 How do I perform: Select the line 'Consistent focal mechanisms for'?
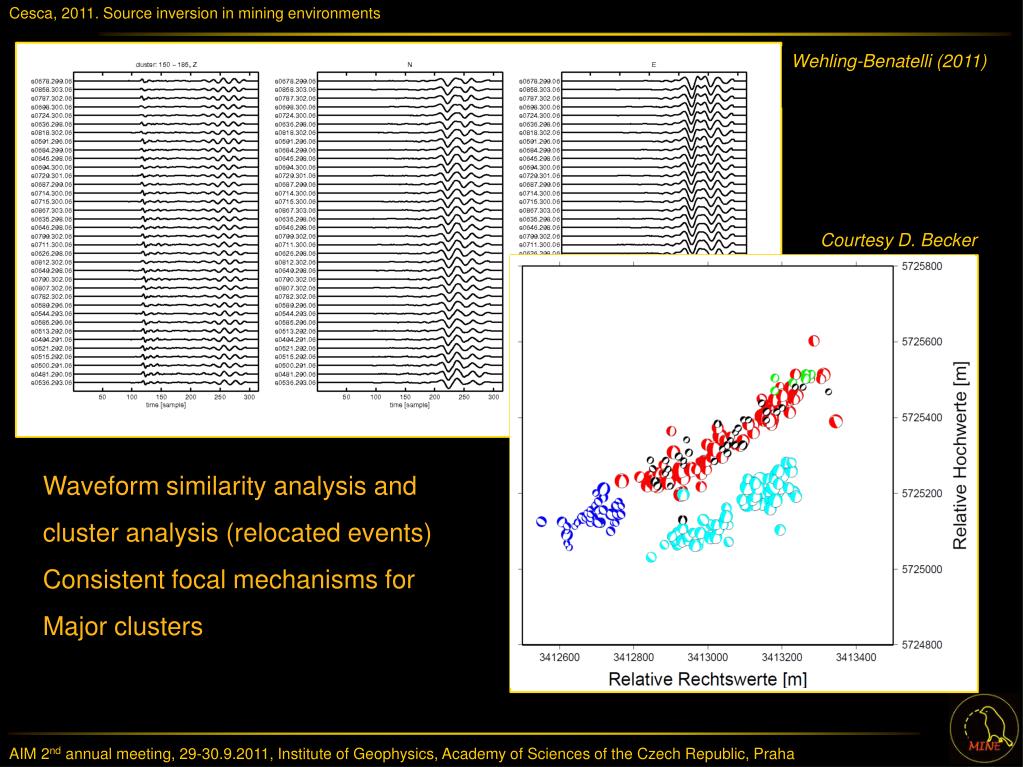[x=229, y=579]
